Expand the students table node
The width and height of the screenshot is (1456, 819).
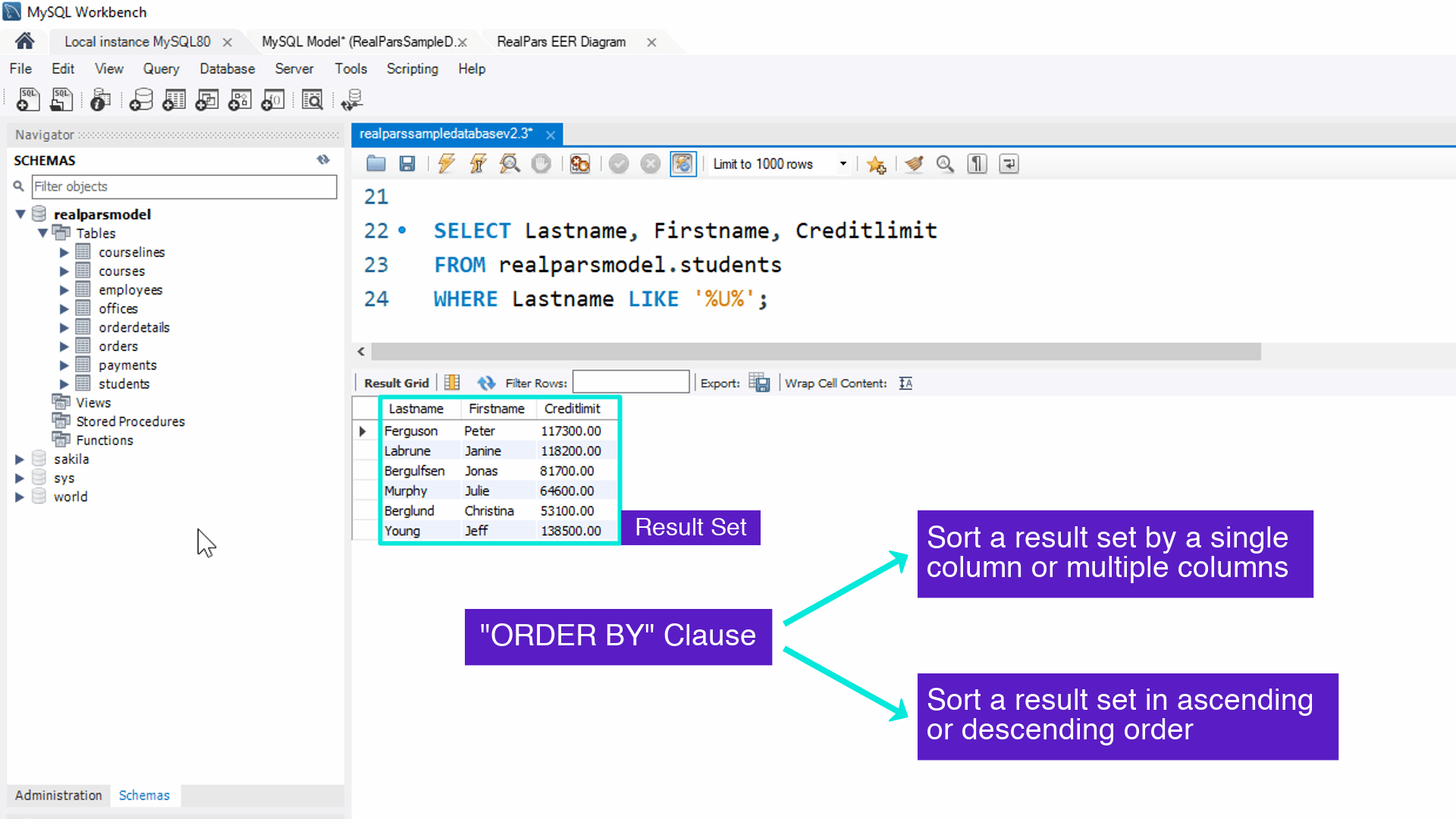coord(64,384)
